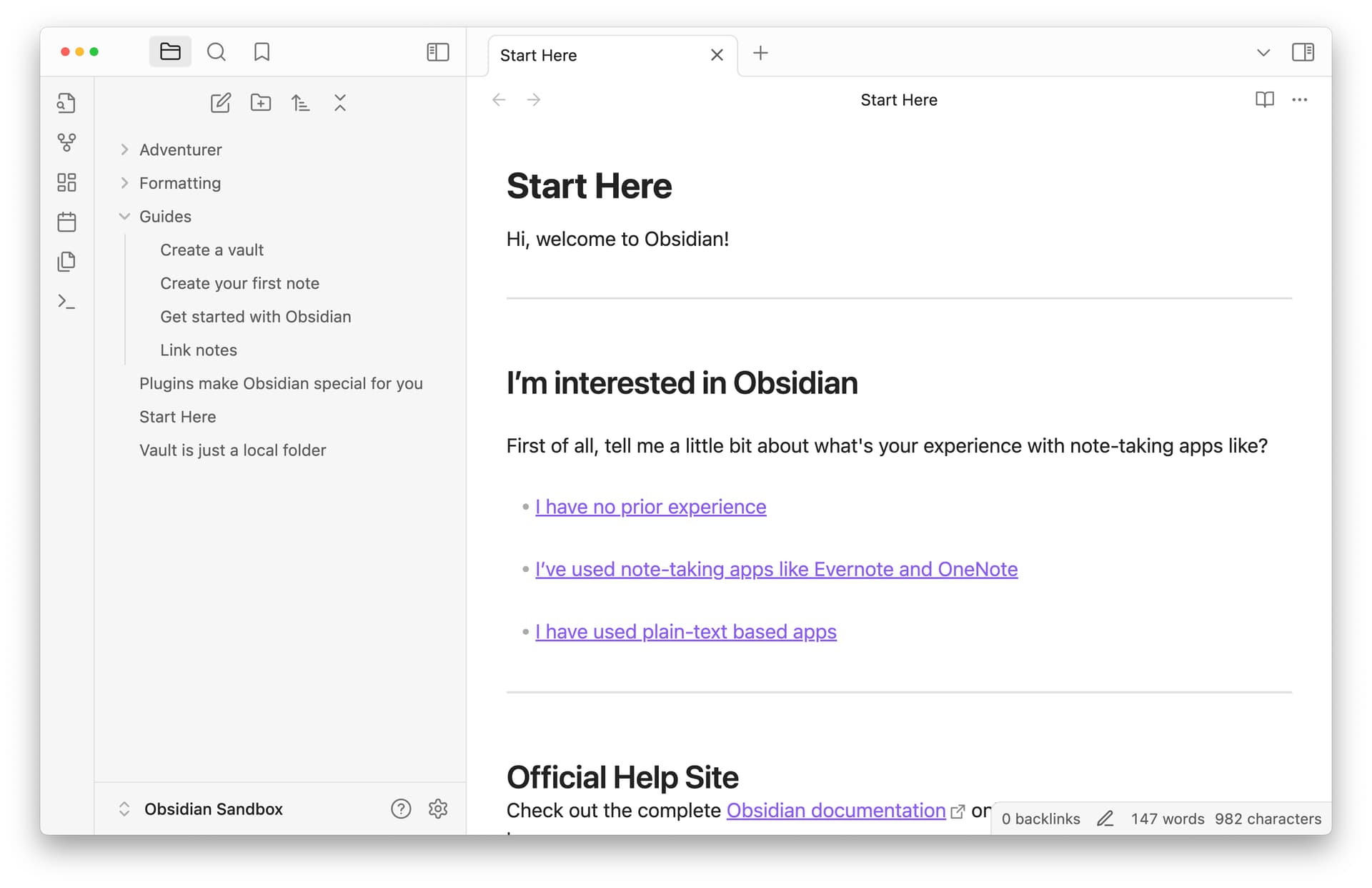
Task: Select Start Here in file list
Action: pos(177,417)
